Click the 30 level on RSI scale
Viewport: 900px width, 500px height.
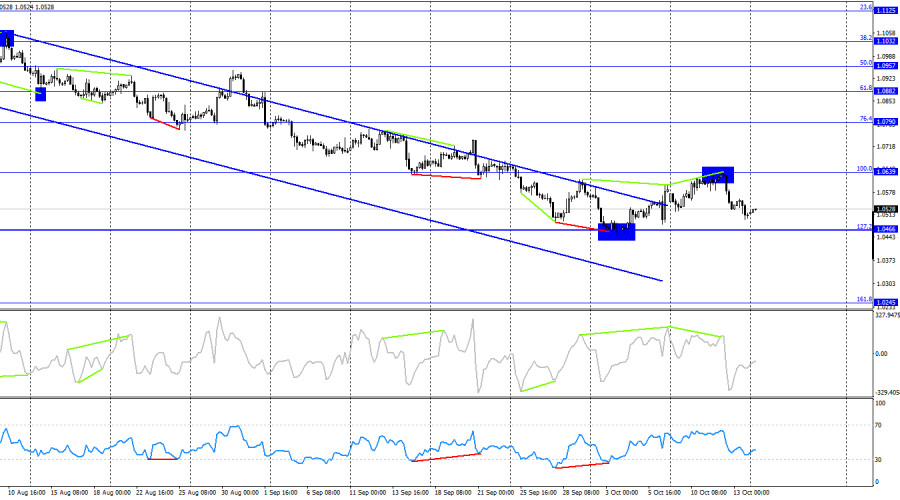coord(878,460)
